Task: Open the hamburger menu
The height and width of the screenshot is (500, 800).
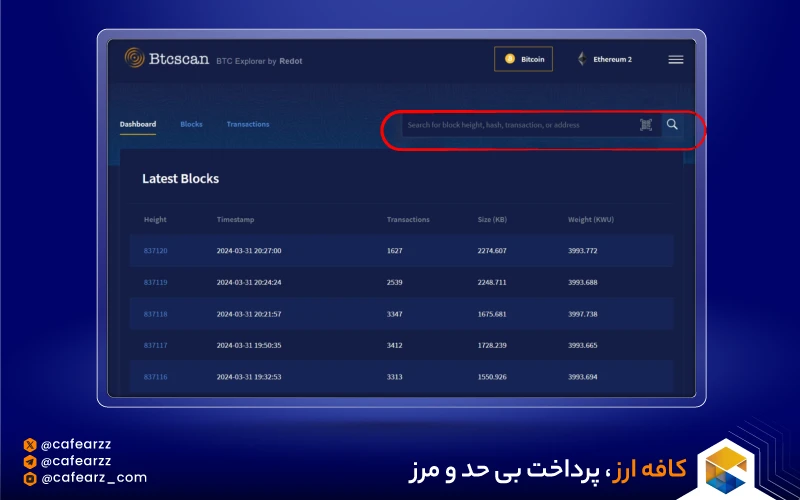Action: pos(676,59)
